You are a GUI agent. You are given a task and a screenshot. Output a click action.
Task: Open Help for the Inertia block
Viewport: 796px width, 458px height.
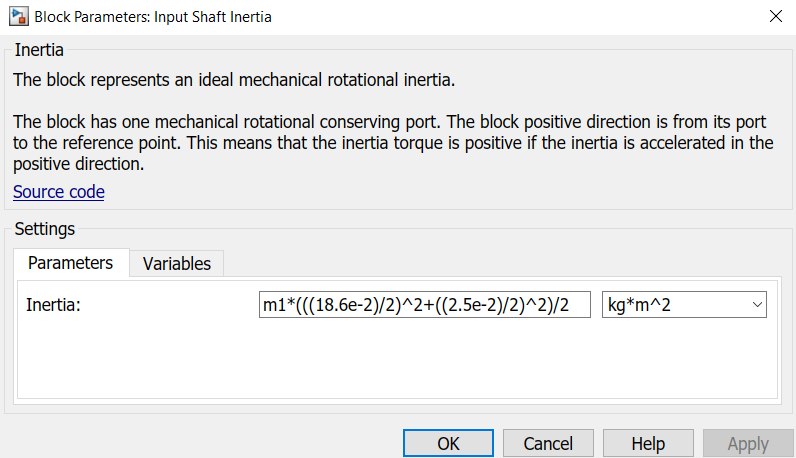tap(648, 443)
